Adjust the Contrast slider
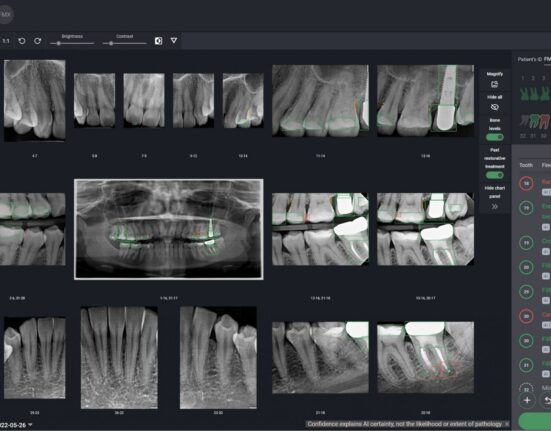The width and height of the screenshot is (551, 431). tap(124, 43)
